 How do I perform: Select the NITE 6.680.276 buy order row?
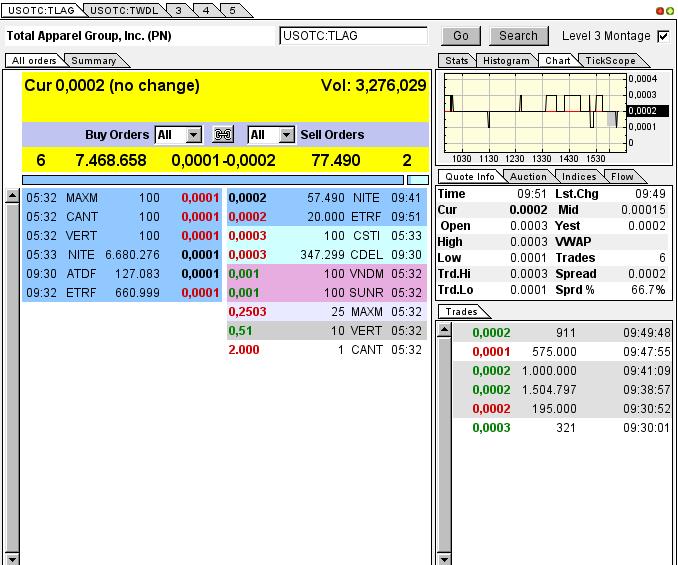tap(122, 255)
